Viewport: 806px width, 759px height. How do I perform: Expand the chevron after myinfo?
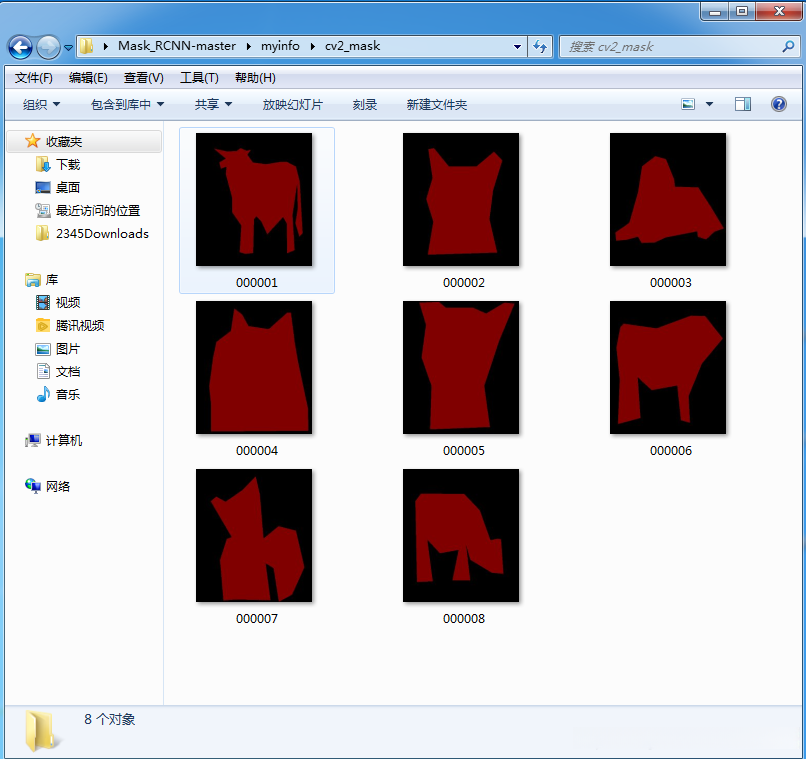[x=313, y=47]
